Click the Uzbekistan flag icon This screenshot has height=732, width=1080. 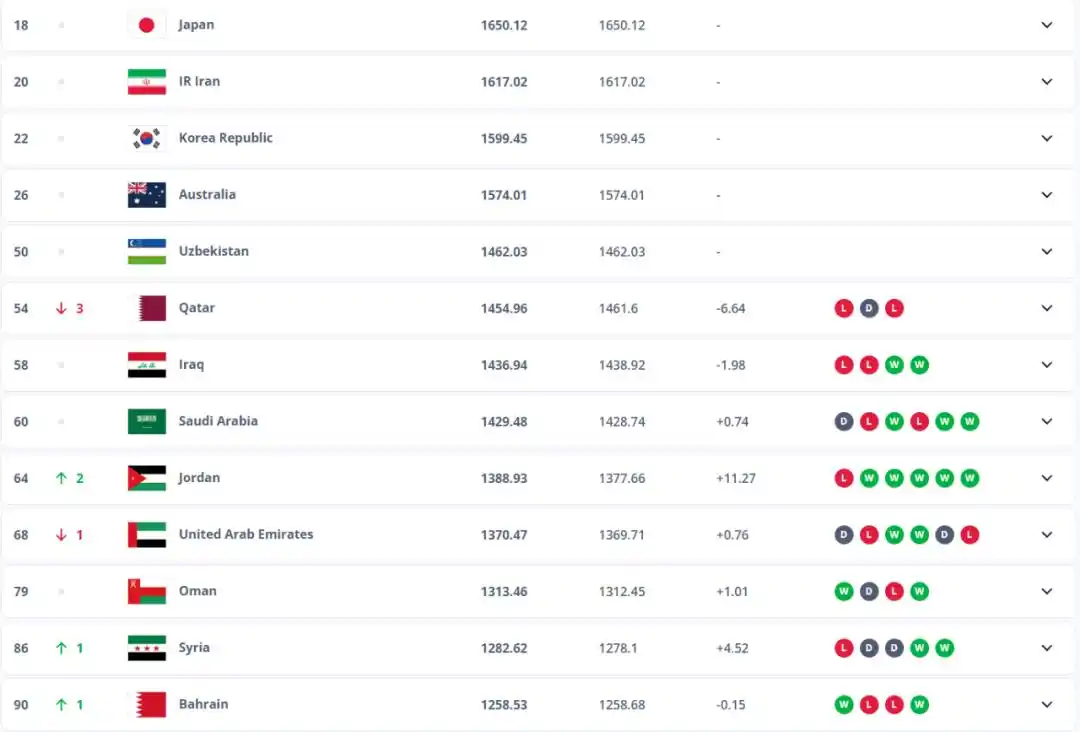147,251
